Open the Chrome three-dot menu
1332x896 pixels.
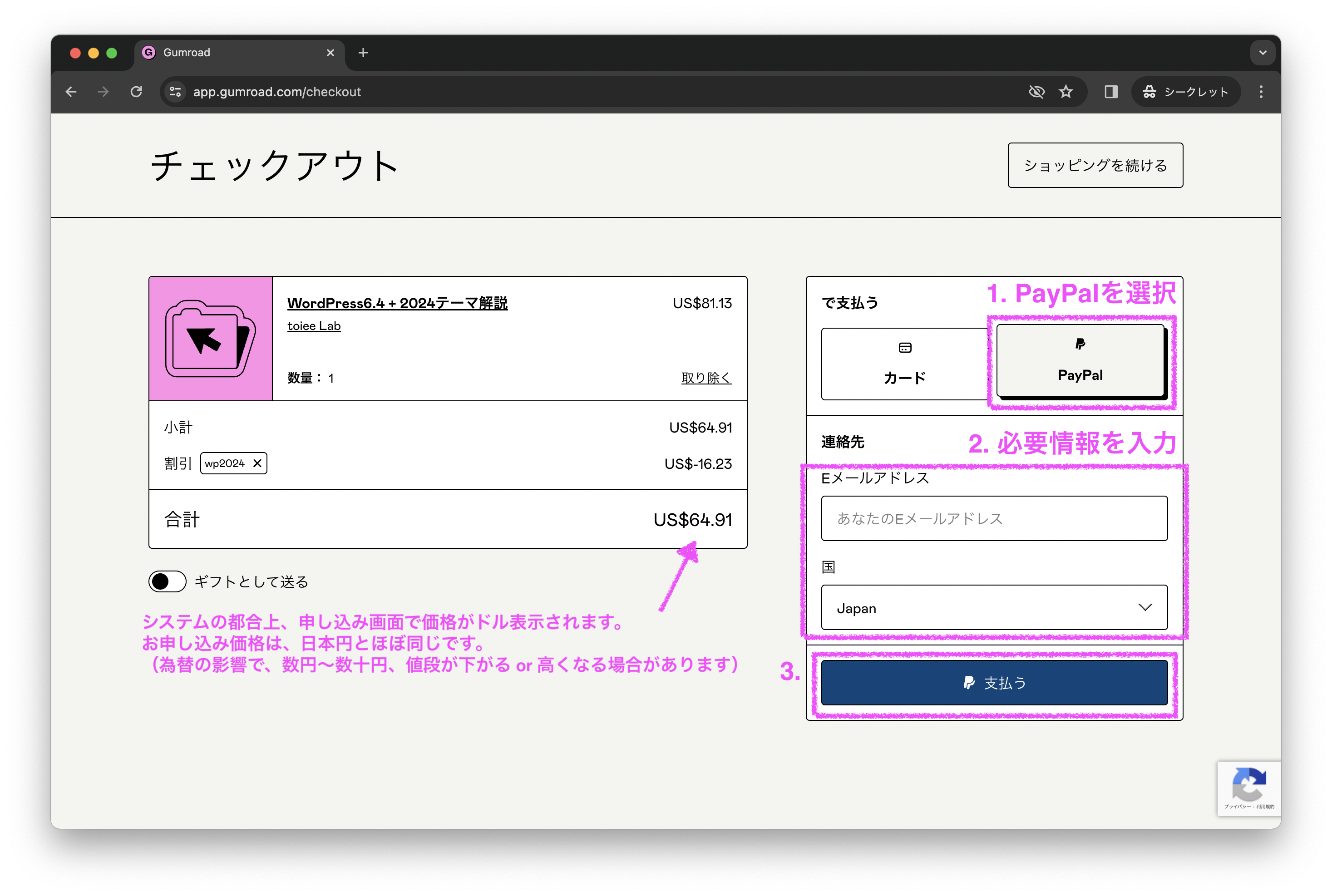1261,91
